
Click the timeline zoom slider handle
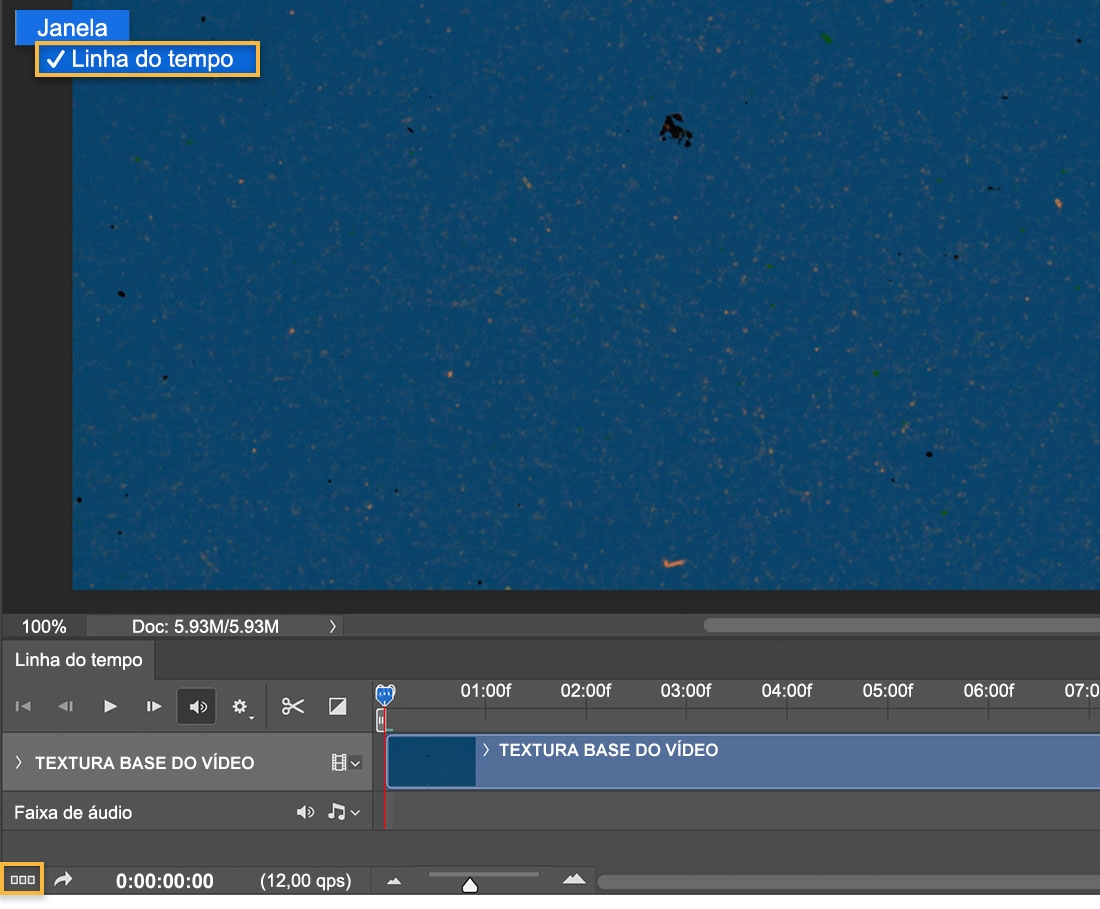(x=470, y=885)
